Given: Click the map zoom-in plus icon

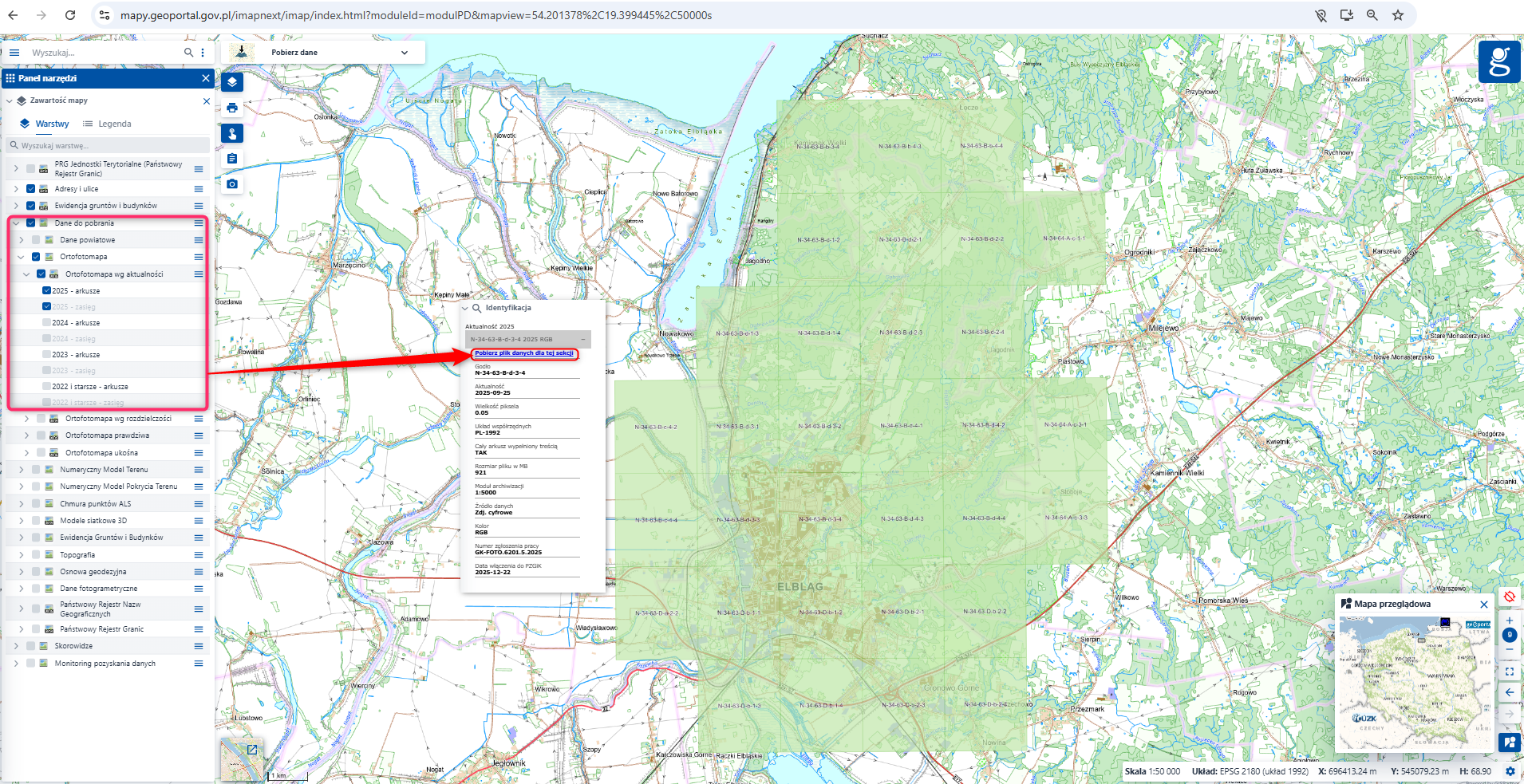Looking at the screenshot, I should (1509, 621).
